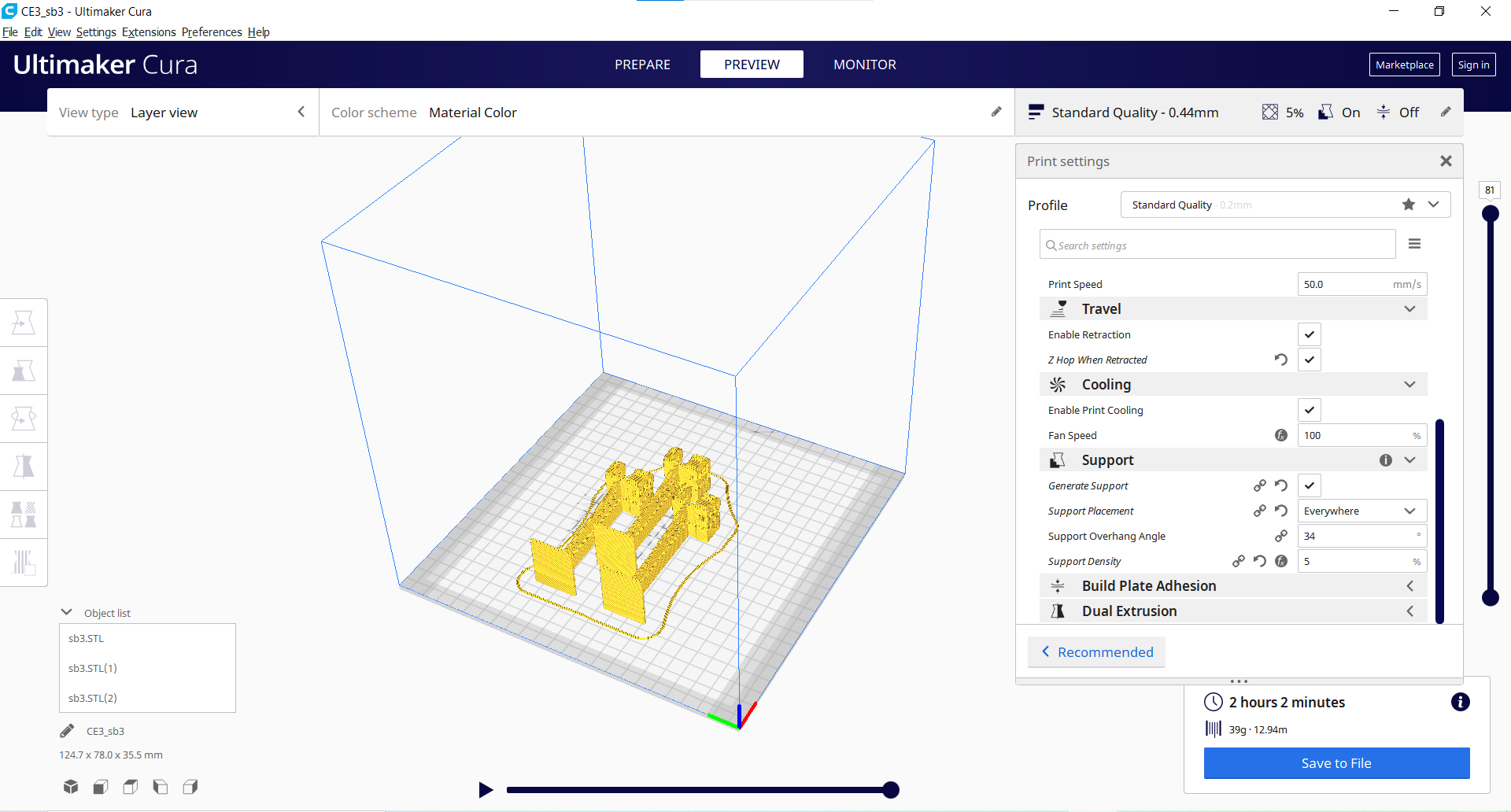Viewport: 1511px width, 812px height.
Task: Select the Move tool in left toolbar
Action: (24, 323)
